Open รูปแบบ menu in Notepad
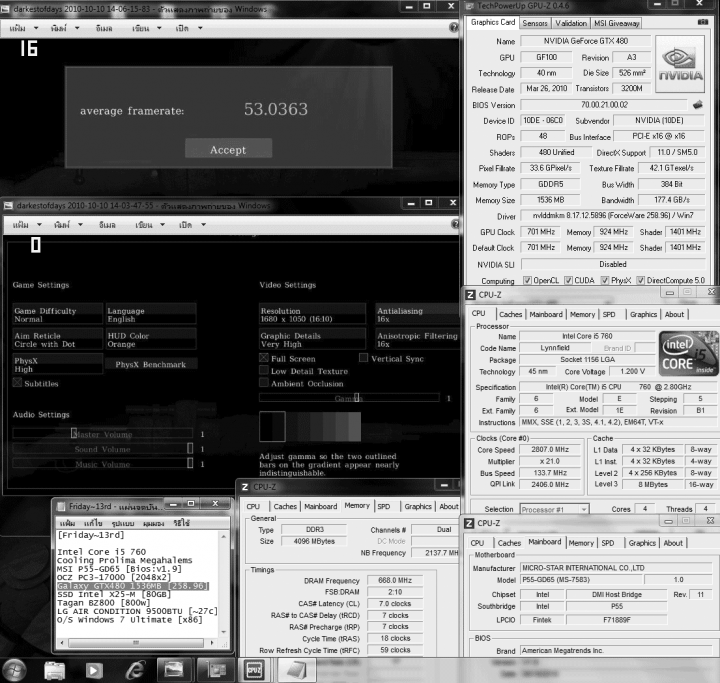 pos(122,523)
